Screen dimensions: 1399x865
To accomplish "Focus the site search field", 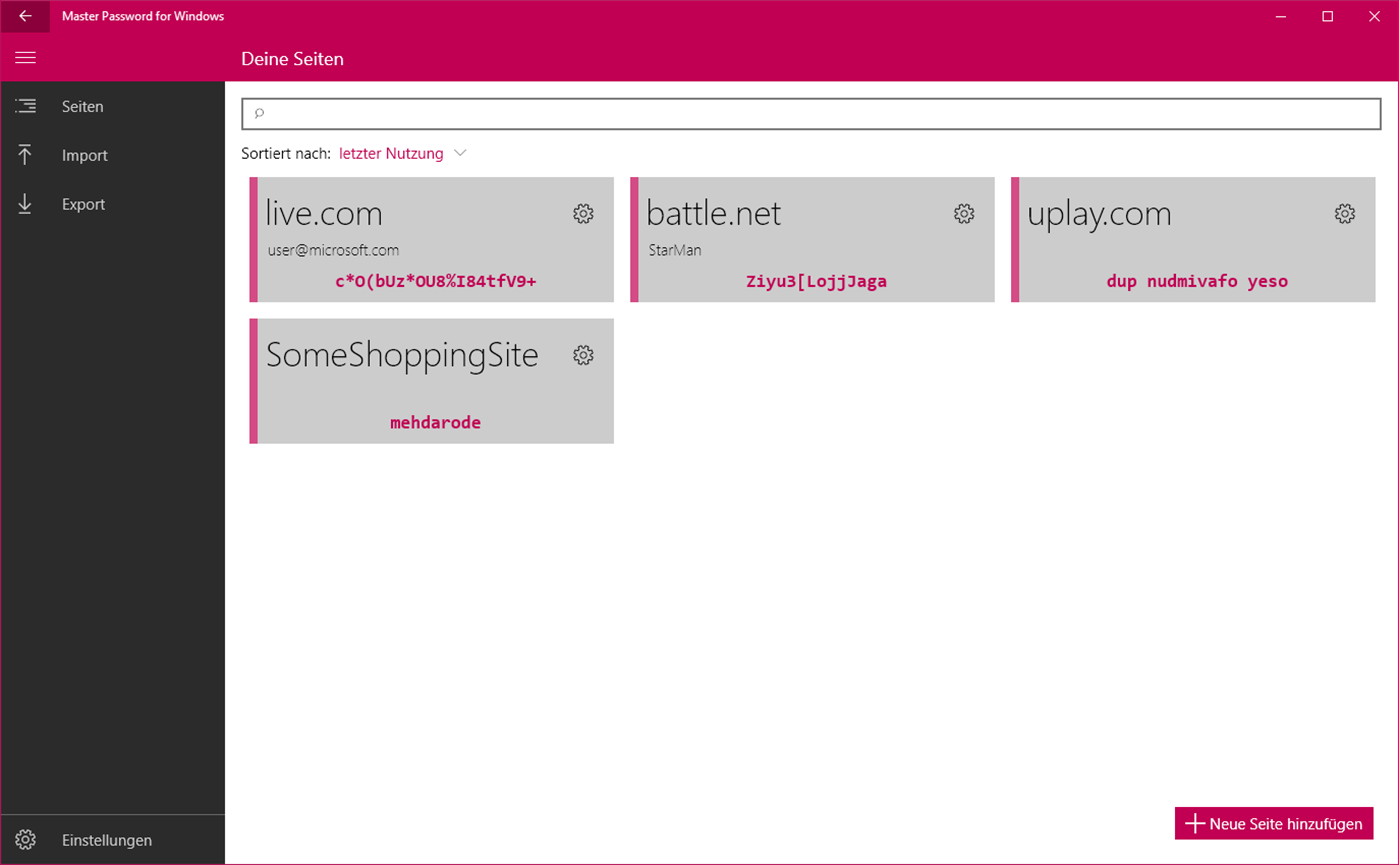I will click(x=811, y=114).
